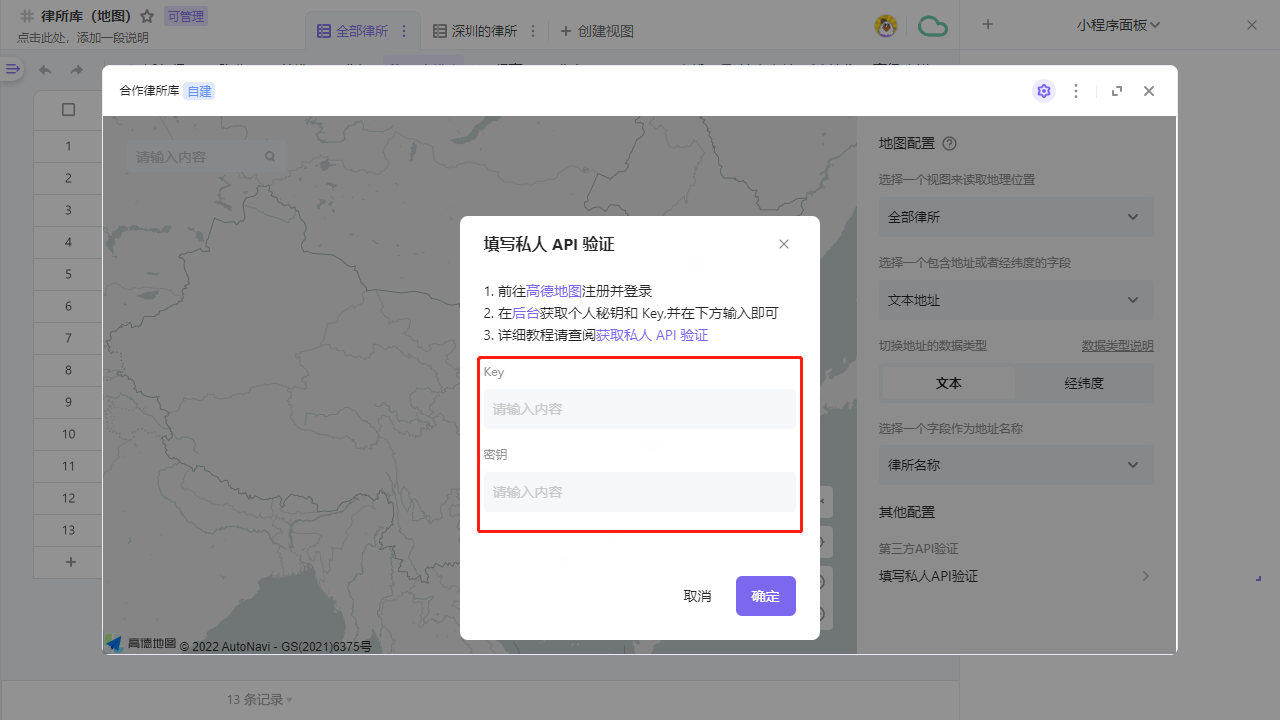Star the 律所库（地图）document as favorite

(x=148, y=15)
